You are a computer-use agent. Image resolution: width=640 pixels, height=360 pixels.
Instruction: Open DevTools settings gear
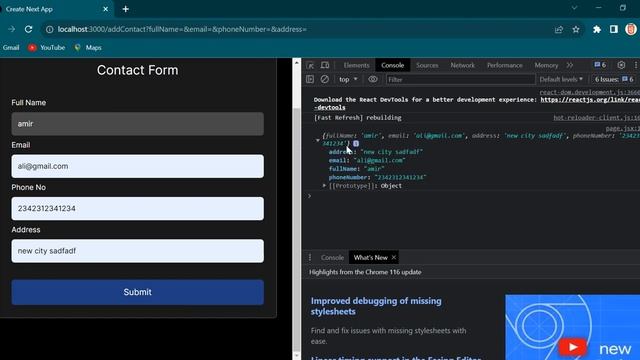(621, 65)
